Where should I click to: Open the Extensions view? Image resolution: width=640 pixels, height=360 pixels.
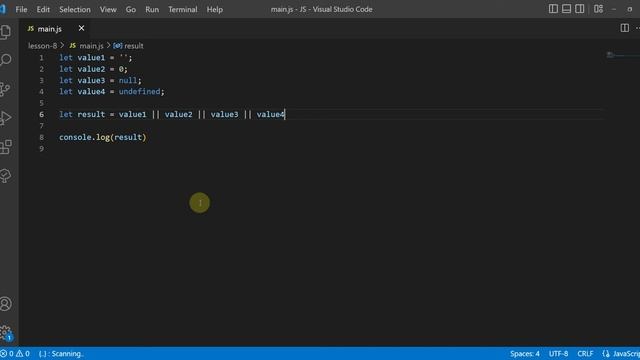(x=6, y=147)
